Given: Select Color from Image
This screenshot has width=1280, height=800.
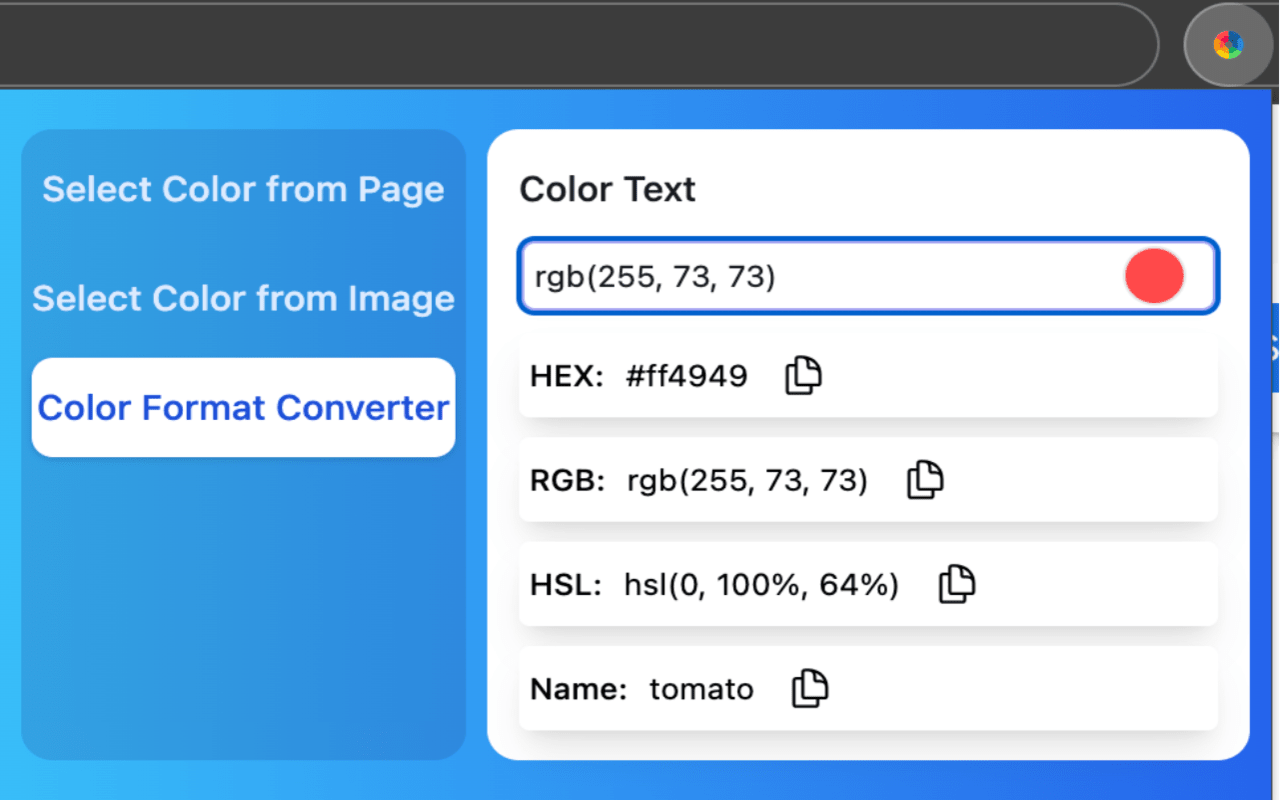Looking at the screenshot, I should tap(243, 298).
